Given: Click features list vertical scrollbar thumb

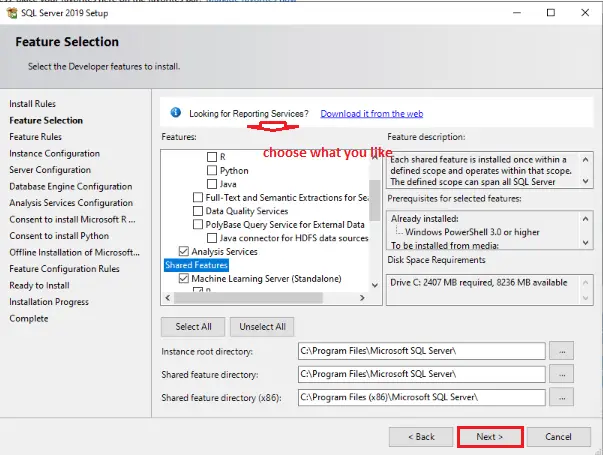Looking at the screenshot, I should pos(375,200).
